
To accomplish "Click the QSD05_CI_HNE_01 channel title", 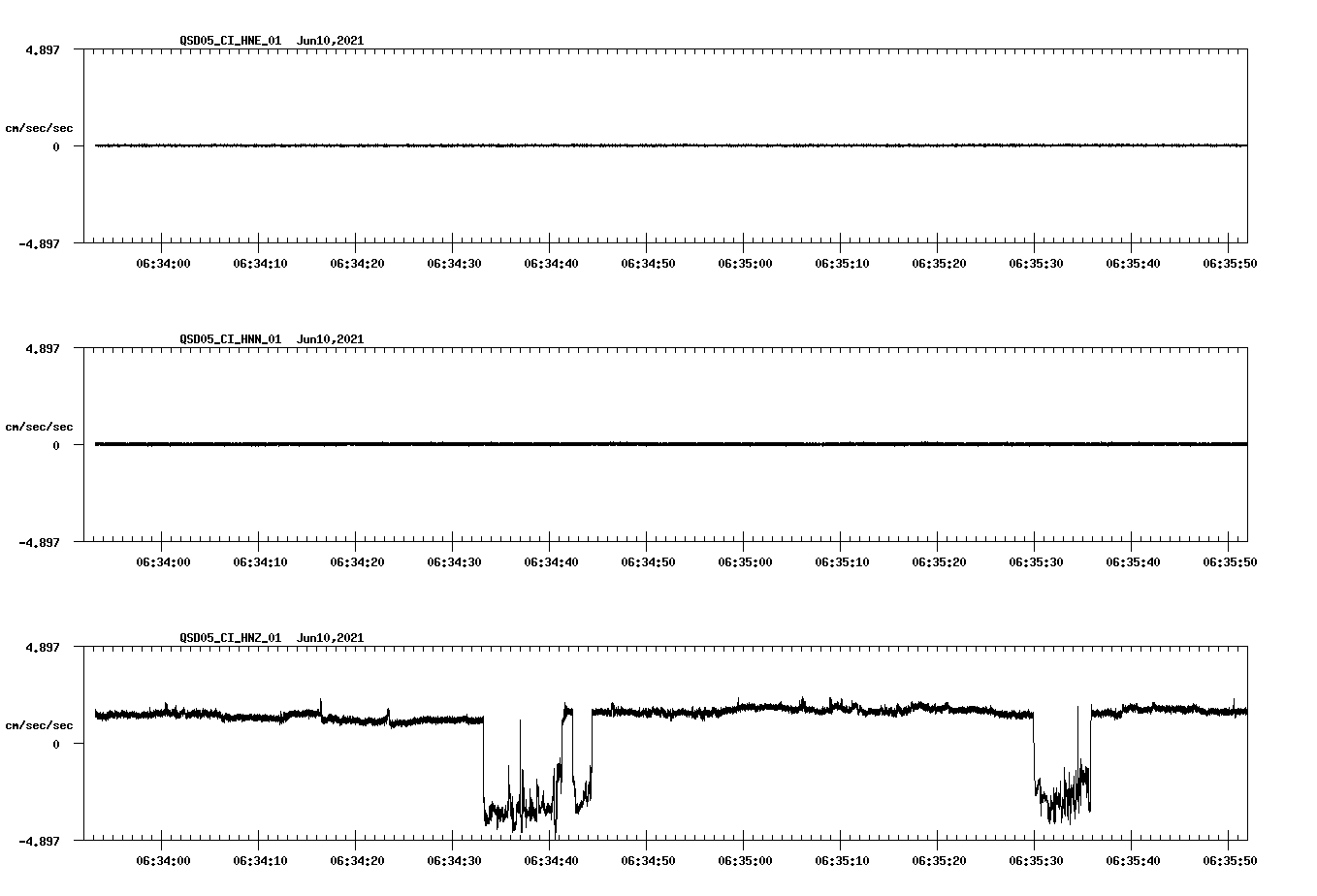I will coord(230,41).
